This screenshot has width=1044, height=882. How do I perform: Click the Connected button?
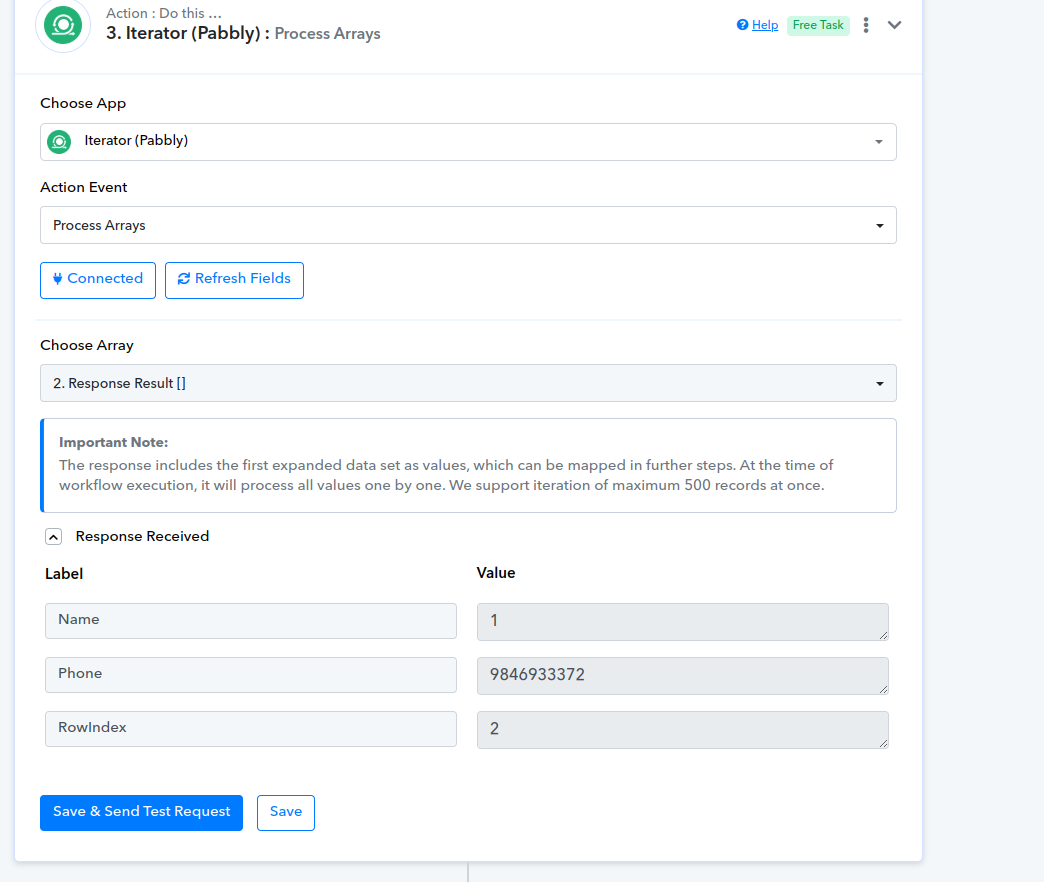click(98, 280)
